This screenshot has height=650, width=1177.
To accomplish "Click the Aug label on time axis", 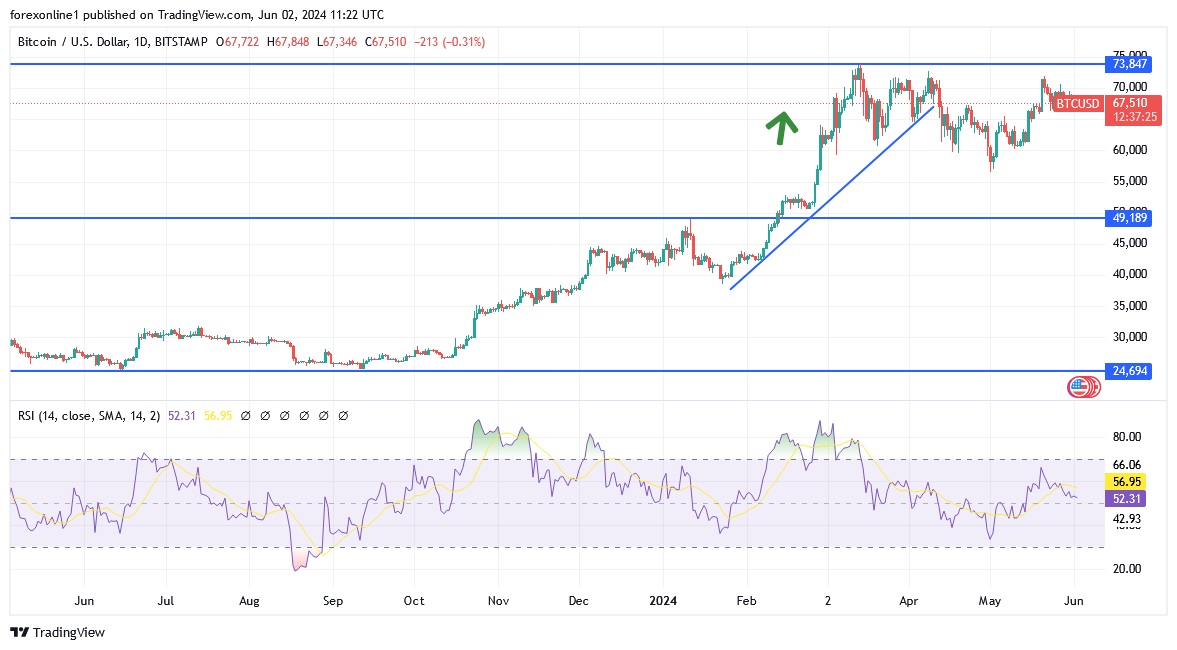I will (249, 601).
